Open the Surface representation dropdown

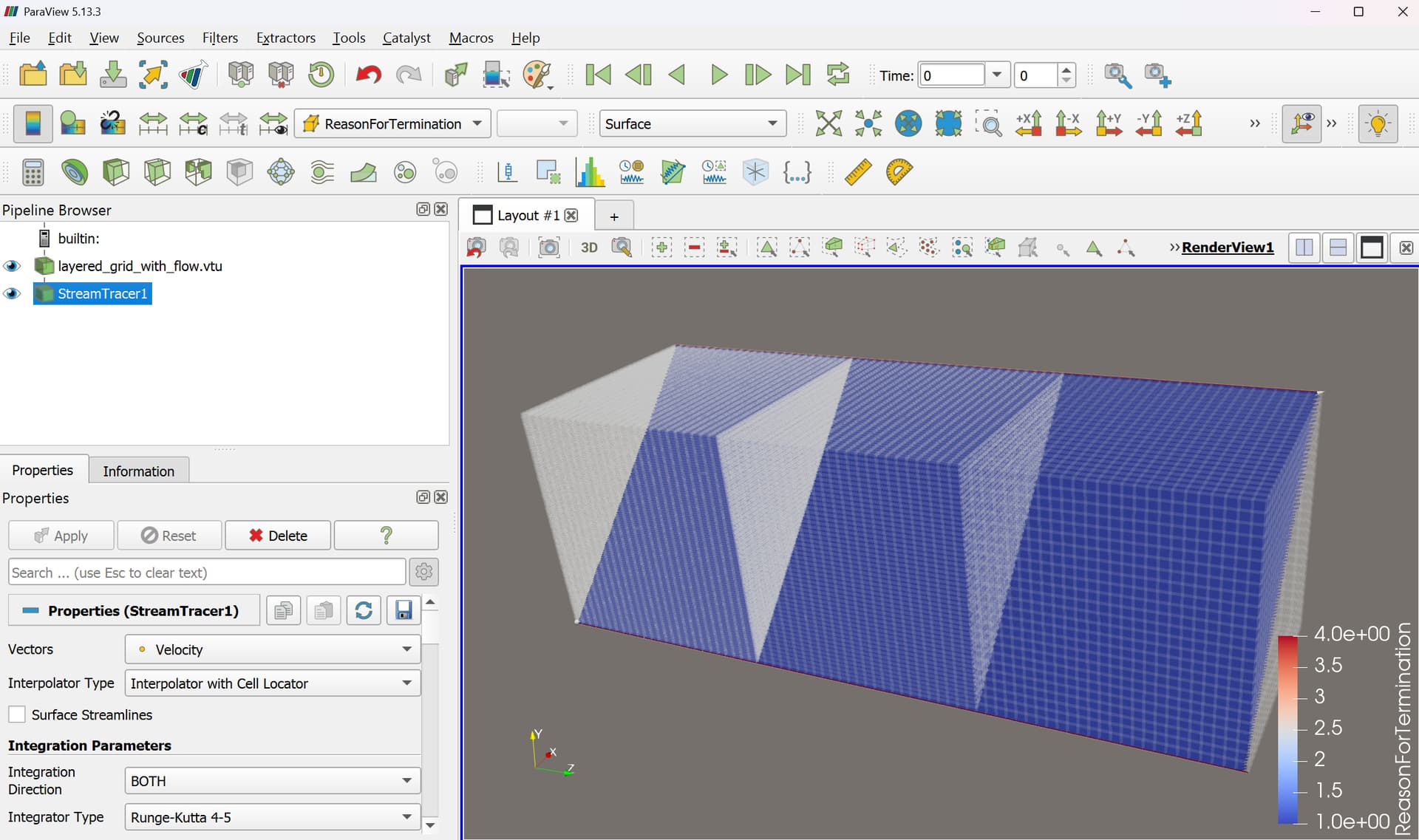(693, 123)
